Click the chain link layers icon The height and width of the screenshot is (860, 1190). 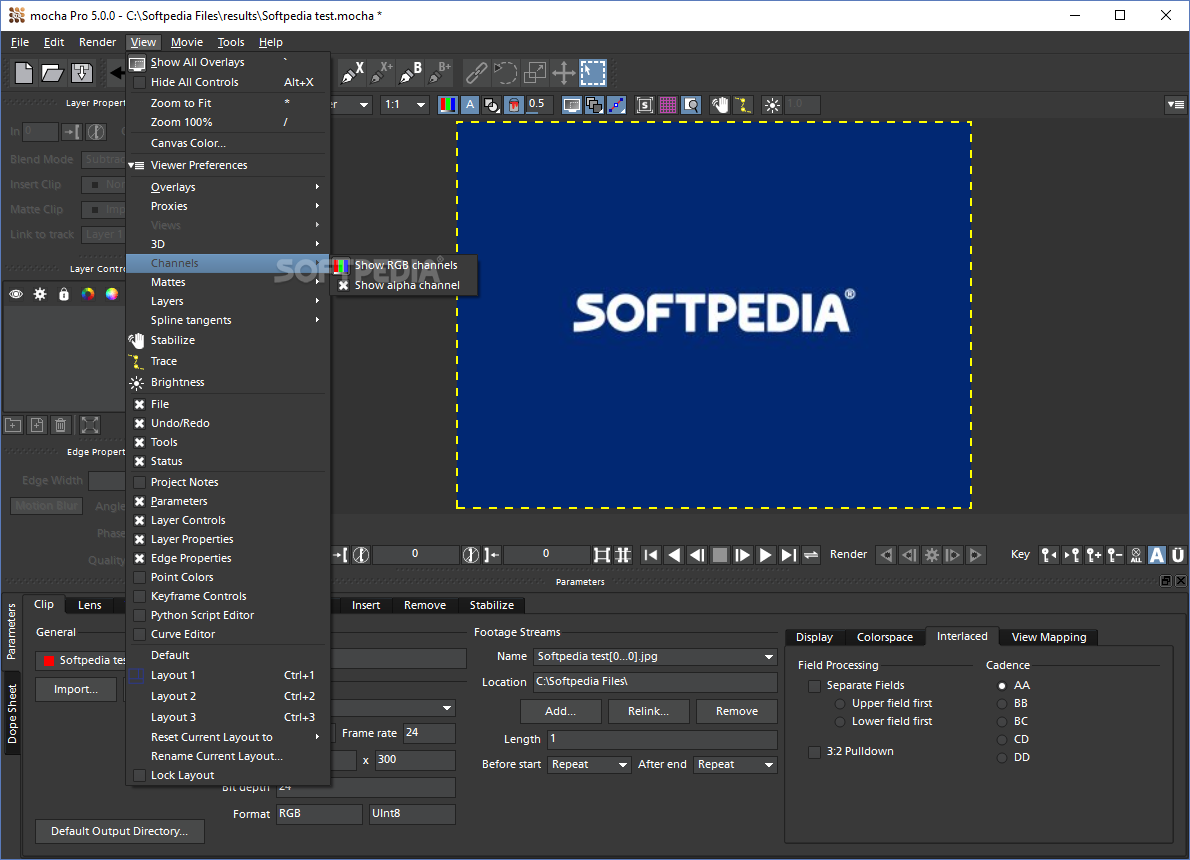click(476, 73)
